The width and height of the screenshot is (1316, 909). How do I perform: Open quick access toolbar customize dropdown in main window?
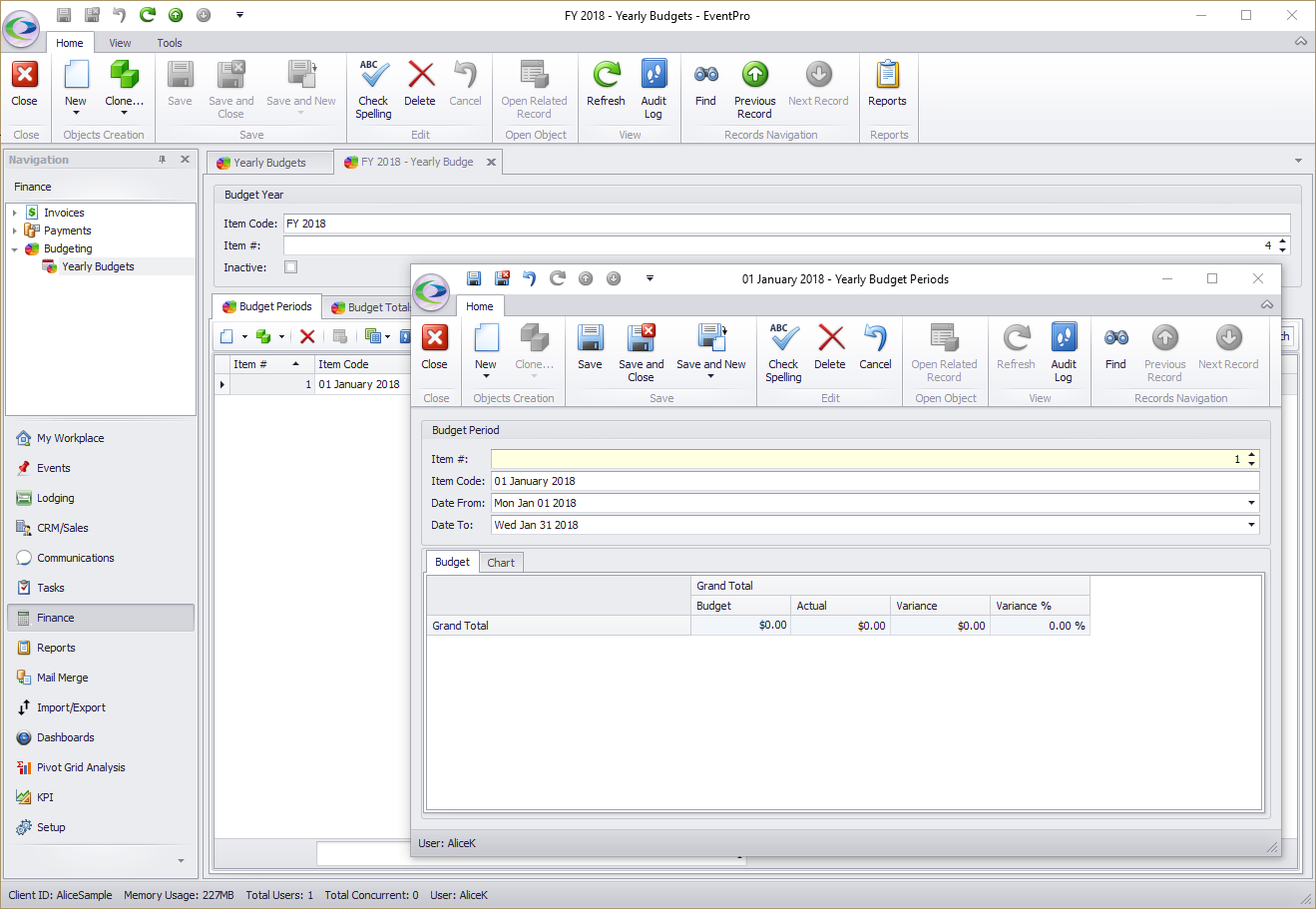pos(239,15)
